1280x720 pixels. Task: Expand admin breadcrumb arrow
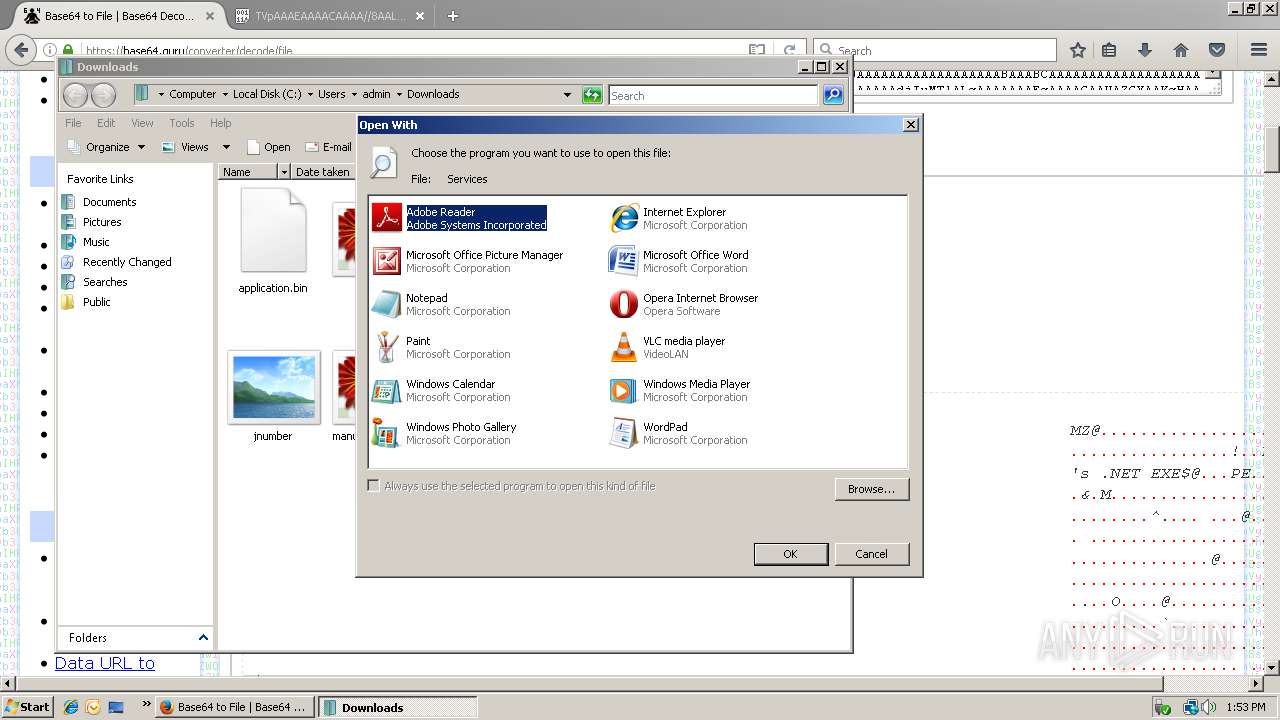tap(399, 94)
